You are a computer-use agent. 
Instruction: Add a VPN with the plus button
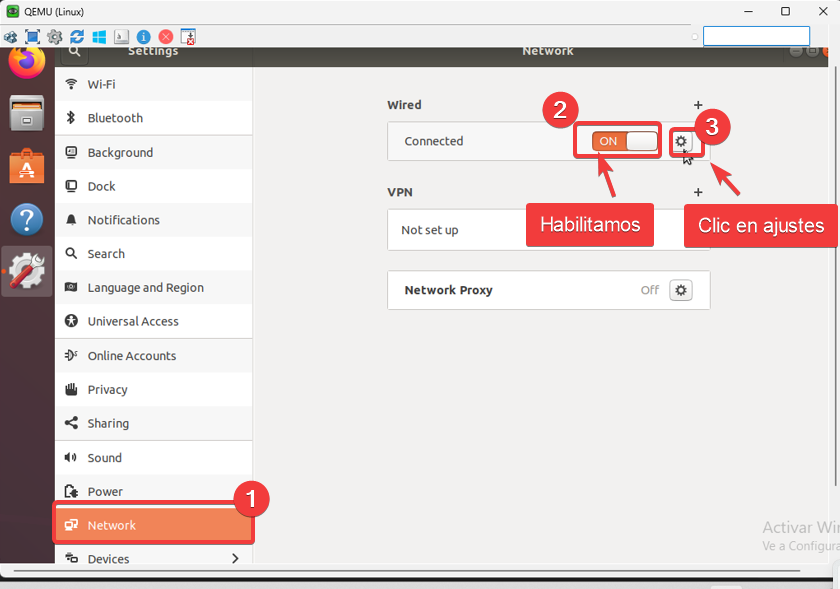(x=698, y=192)
